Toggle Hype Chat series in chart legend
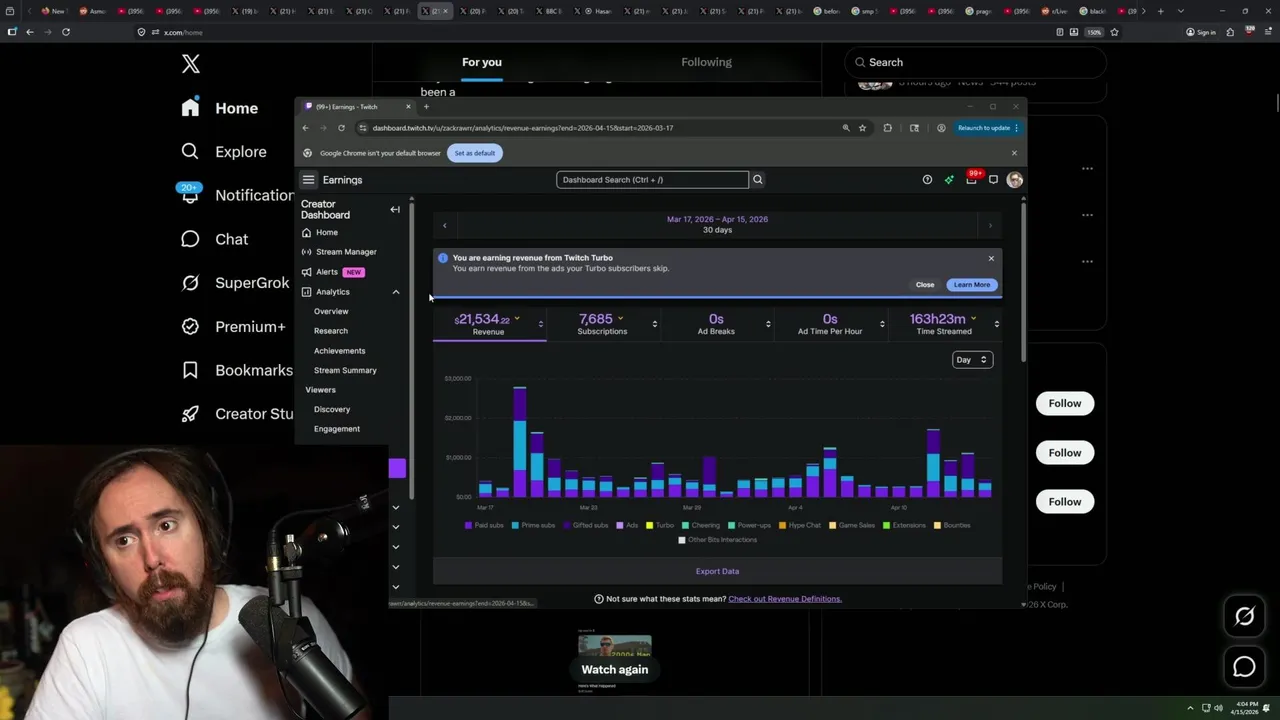Viewport: 1280px width, 720px height. pyautogui.click(x=801, y=525)
